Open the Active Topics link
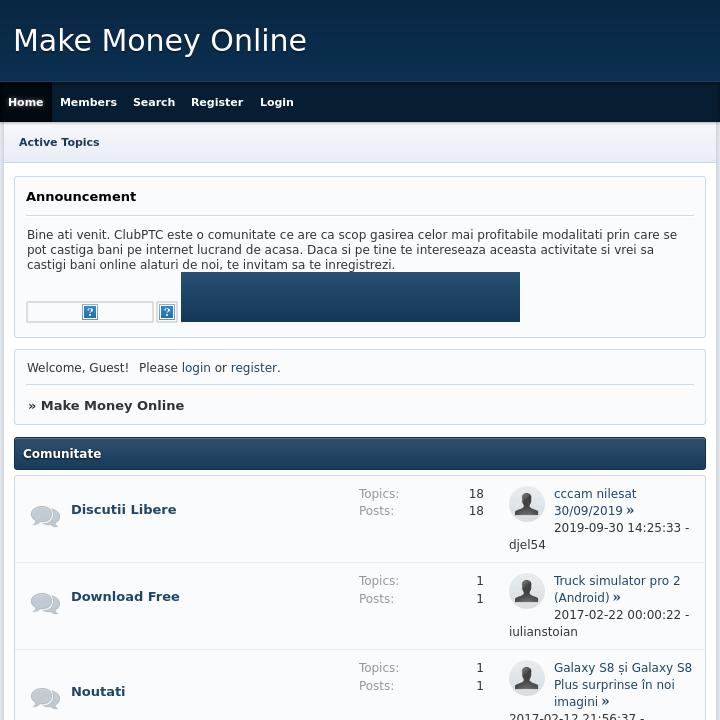 pos(59,142)
